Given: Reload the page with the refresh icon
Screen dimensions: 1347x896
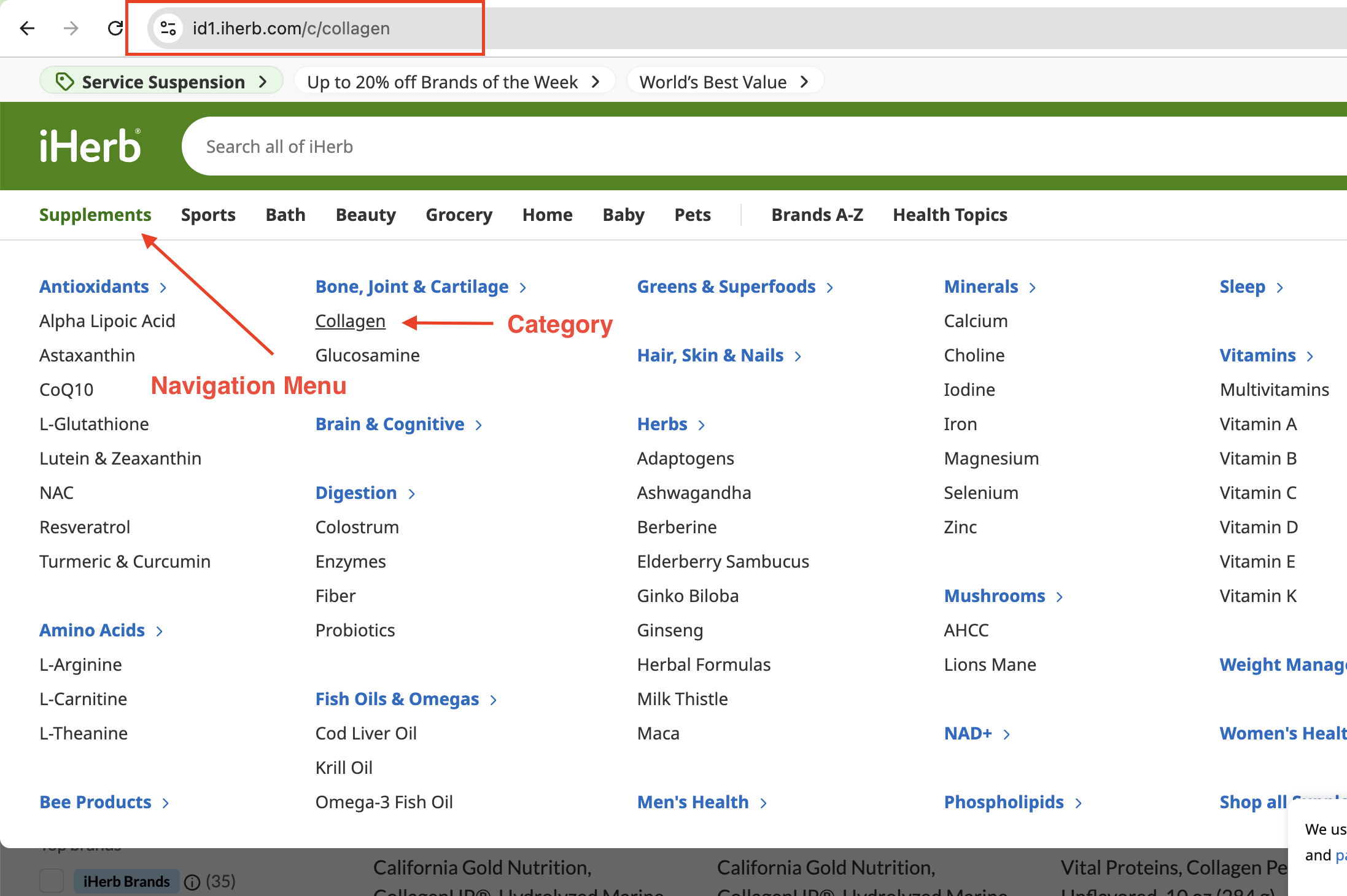Looking at the screenshot, I should 115,28.
